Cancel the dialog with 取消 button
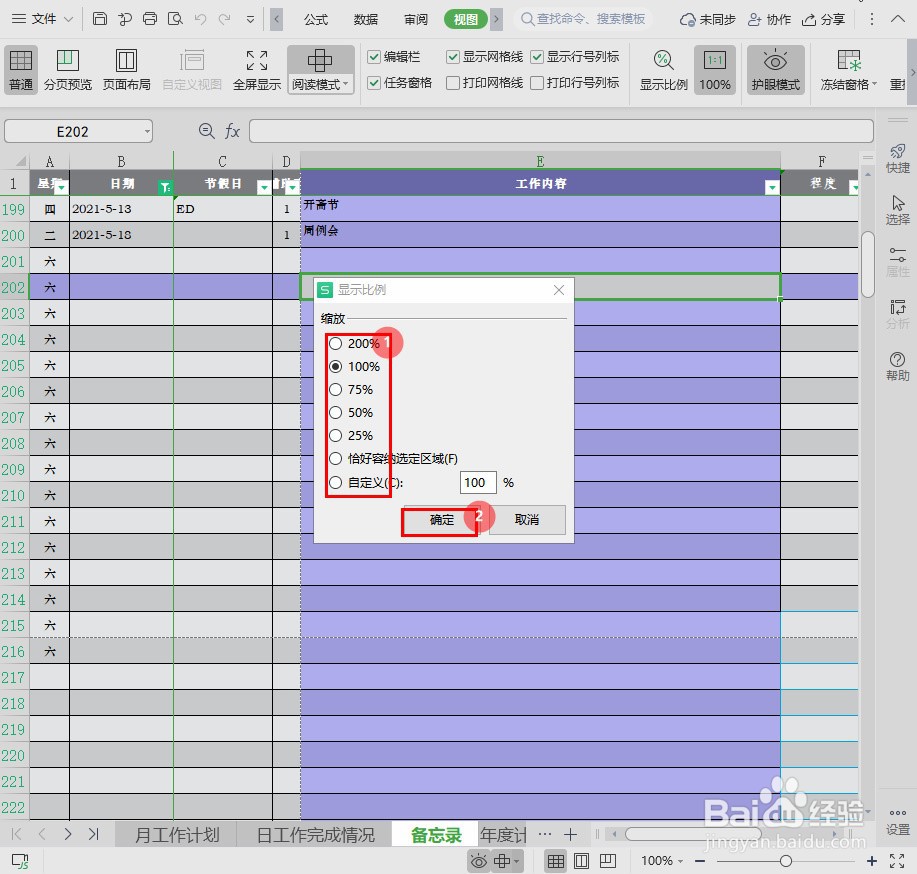This screenshot has width=917, height=874. coord(527,519)
